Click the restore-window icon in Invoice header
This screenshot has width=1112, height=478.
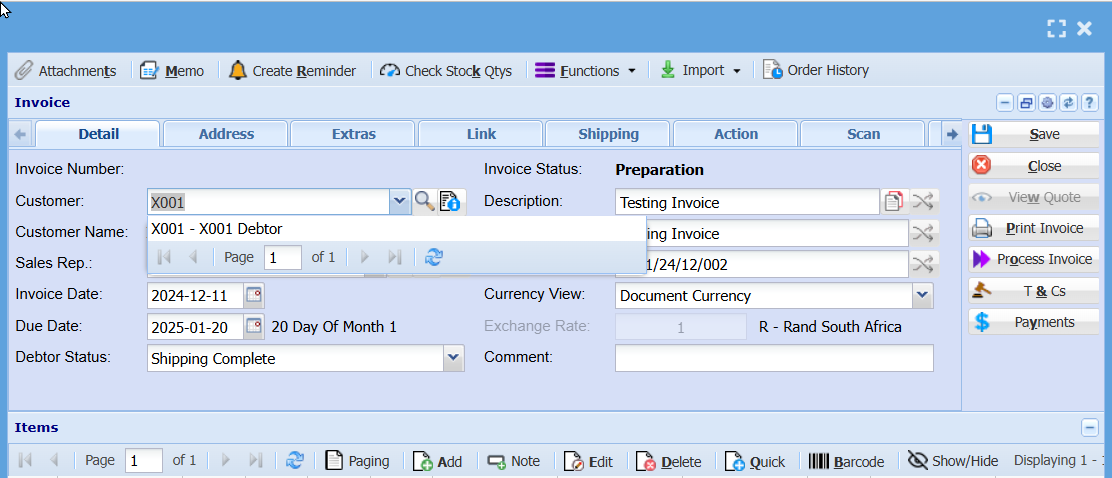[x=1026, y=103]
